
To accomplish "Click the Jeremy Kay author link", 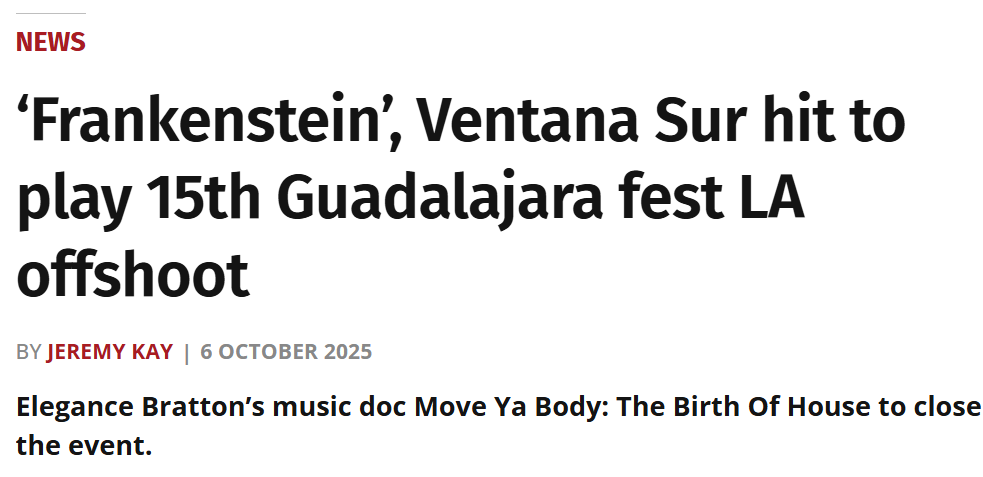I will point(109,352).
